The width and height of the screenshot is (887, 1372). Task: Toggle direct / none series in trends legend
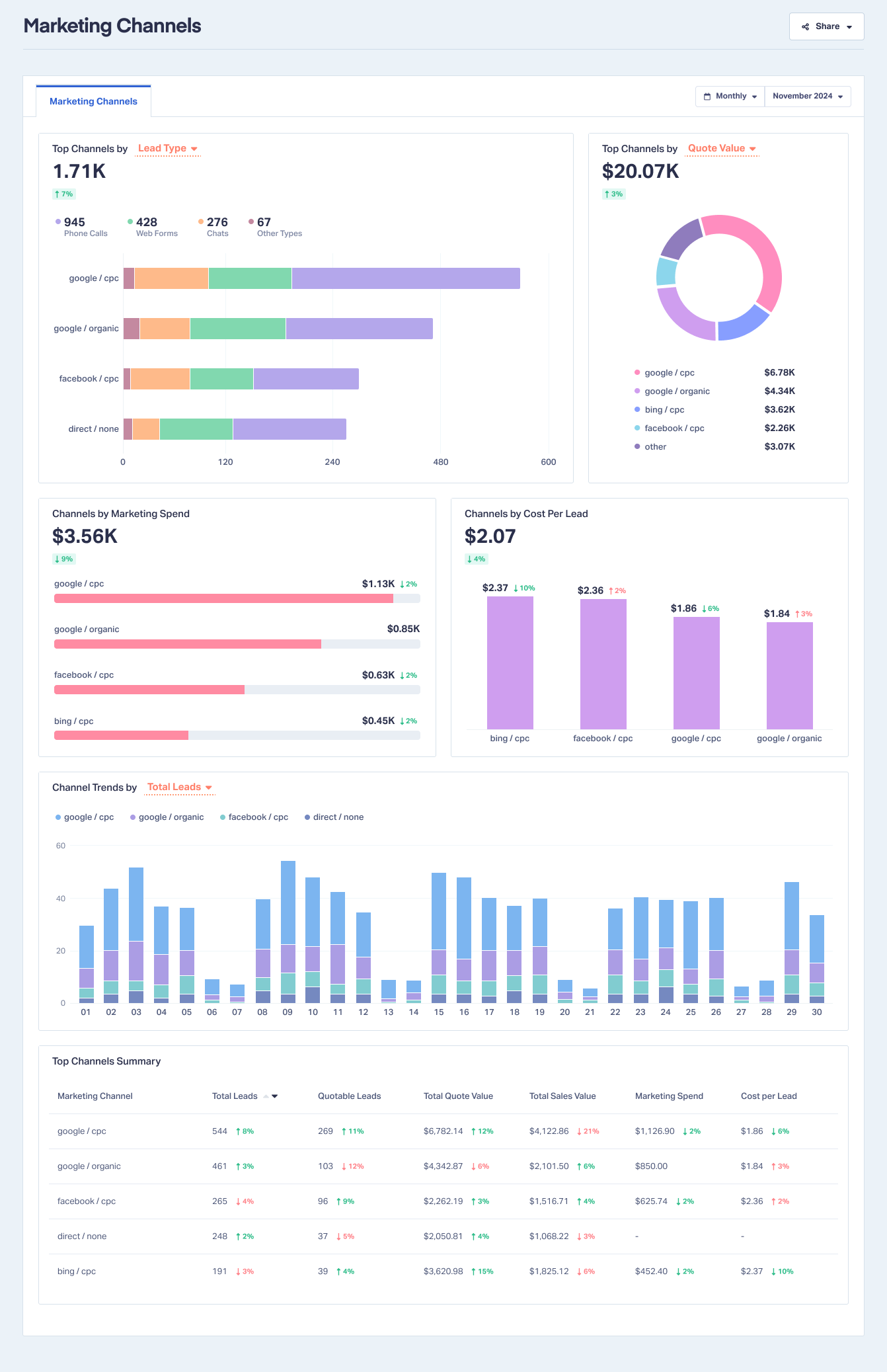click(x=334, y=817)
